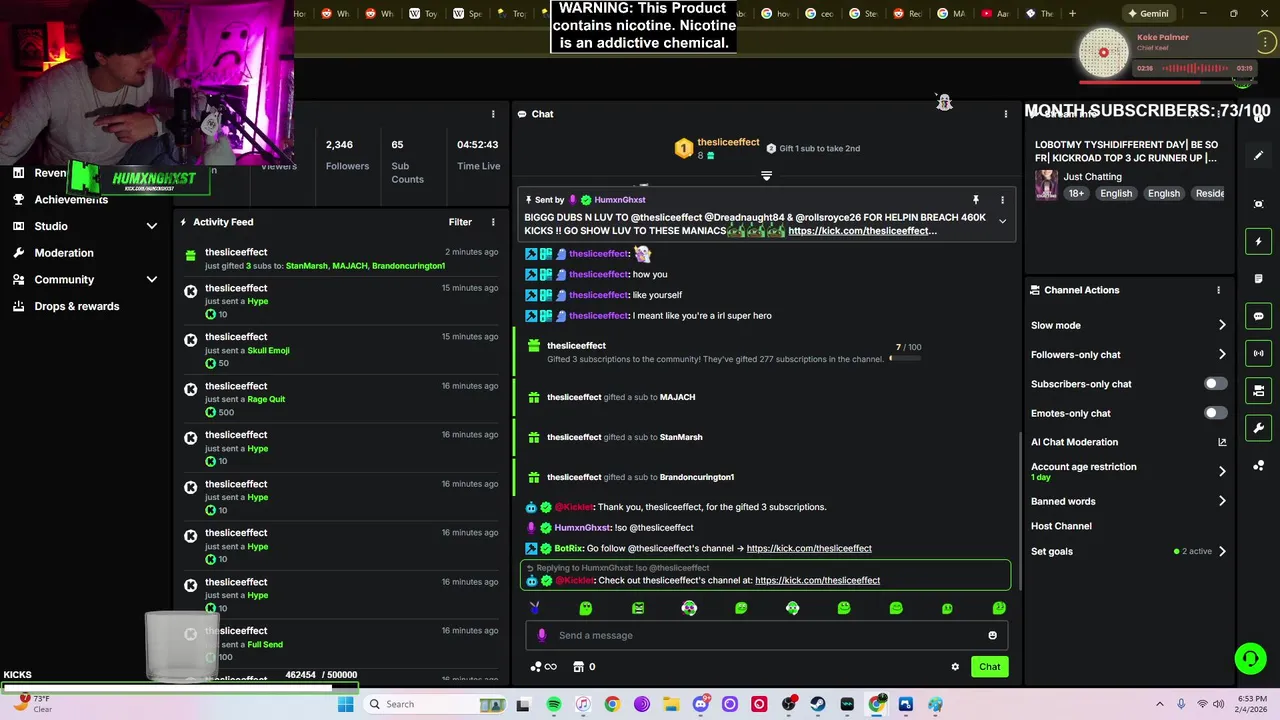
Task: Open Spotify from the taskbar
Action: pos(553,704)
